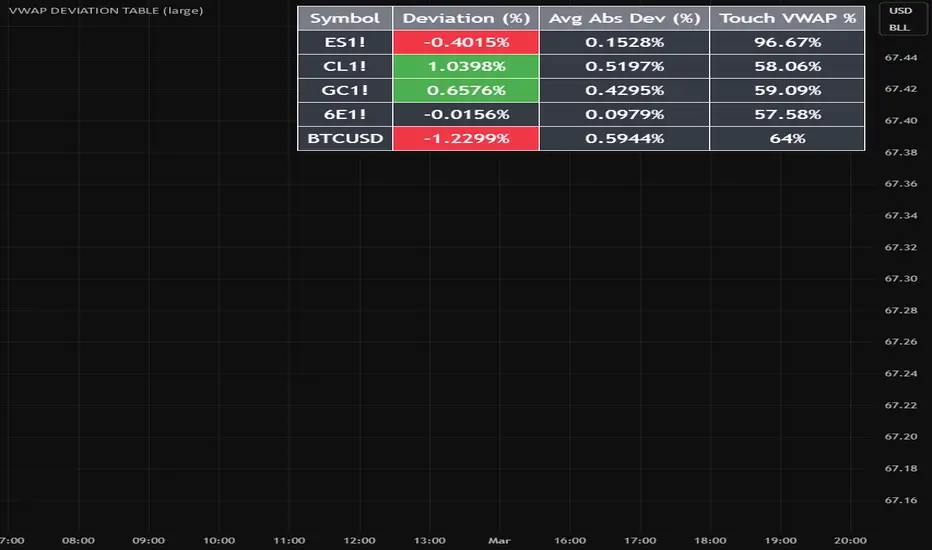Select the 10:00 time axis label
Screen dimensions: 932x550
tap(219, 540)
